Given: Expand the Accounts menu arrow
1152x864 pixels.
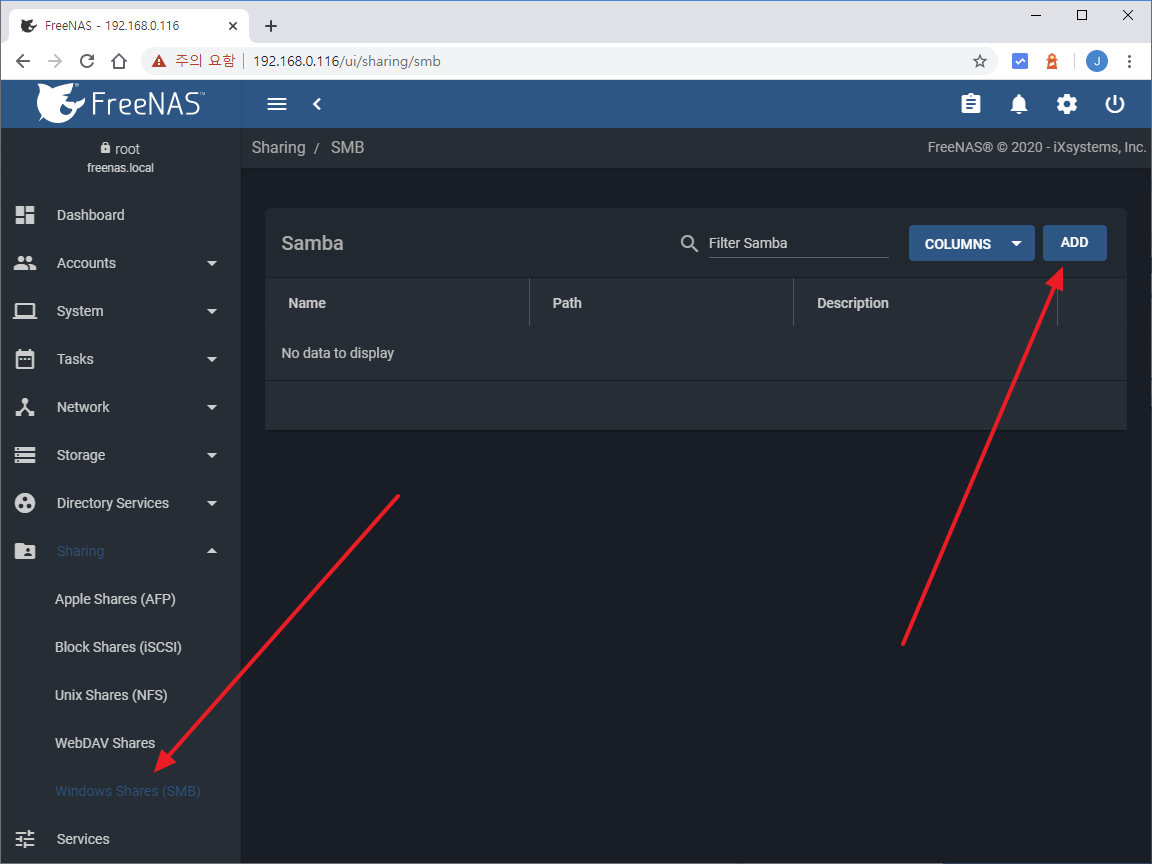Looking at the screenshot, I should tap(212, 263).
